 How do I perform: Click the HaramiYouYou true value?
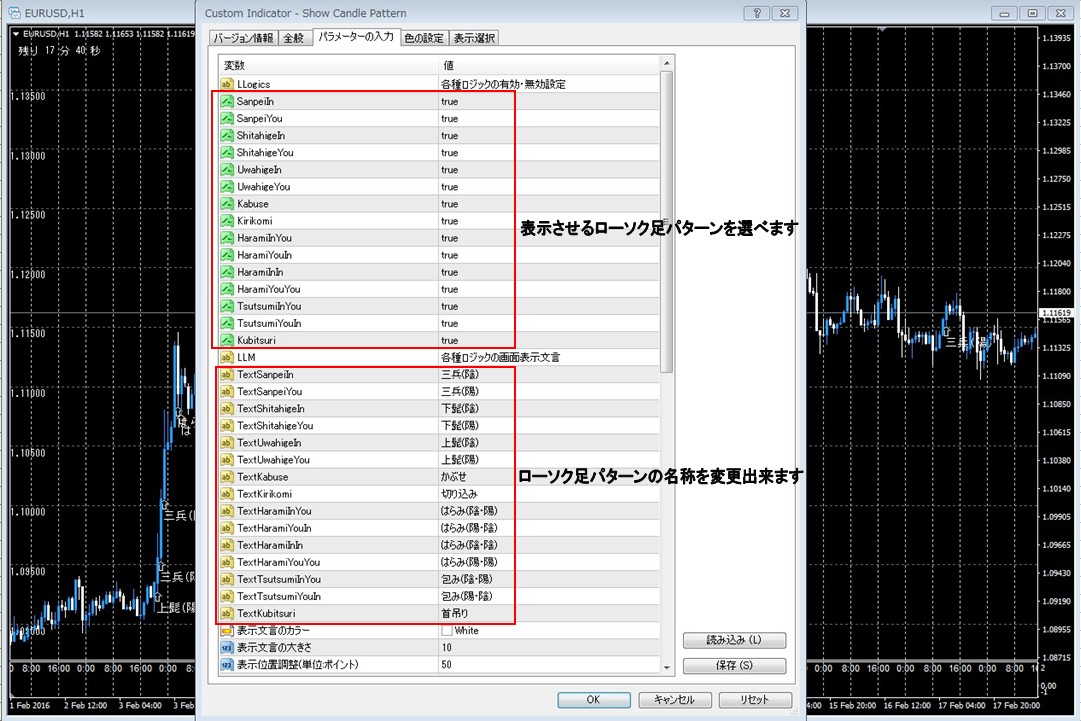[449, 290]
